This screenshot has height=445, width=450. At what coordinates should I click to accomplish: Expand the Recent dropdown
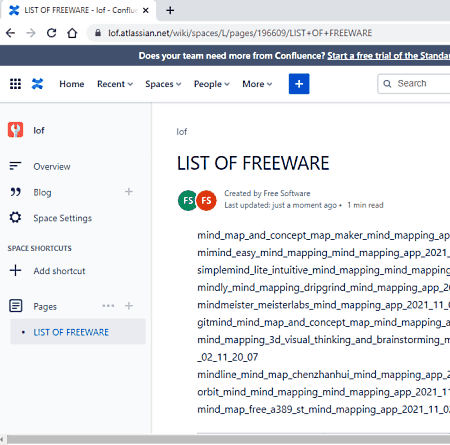pos(115,84)
